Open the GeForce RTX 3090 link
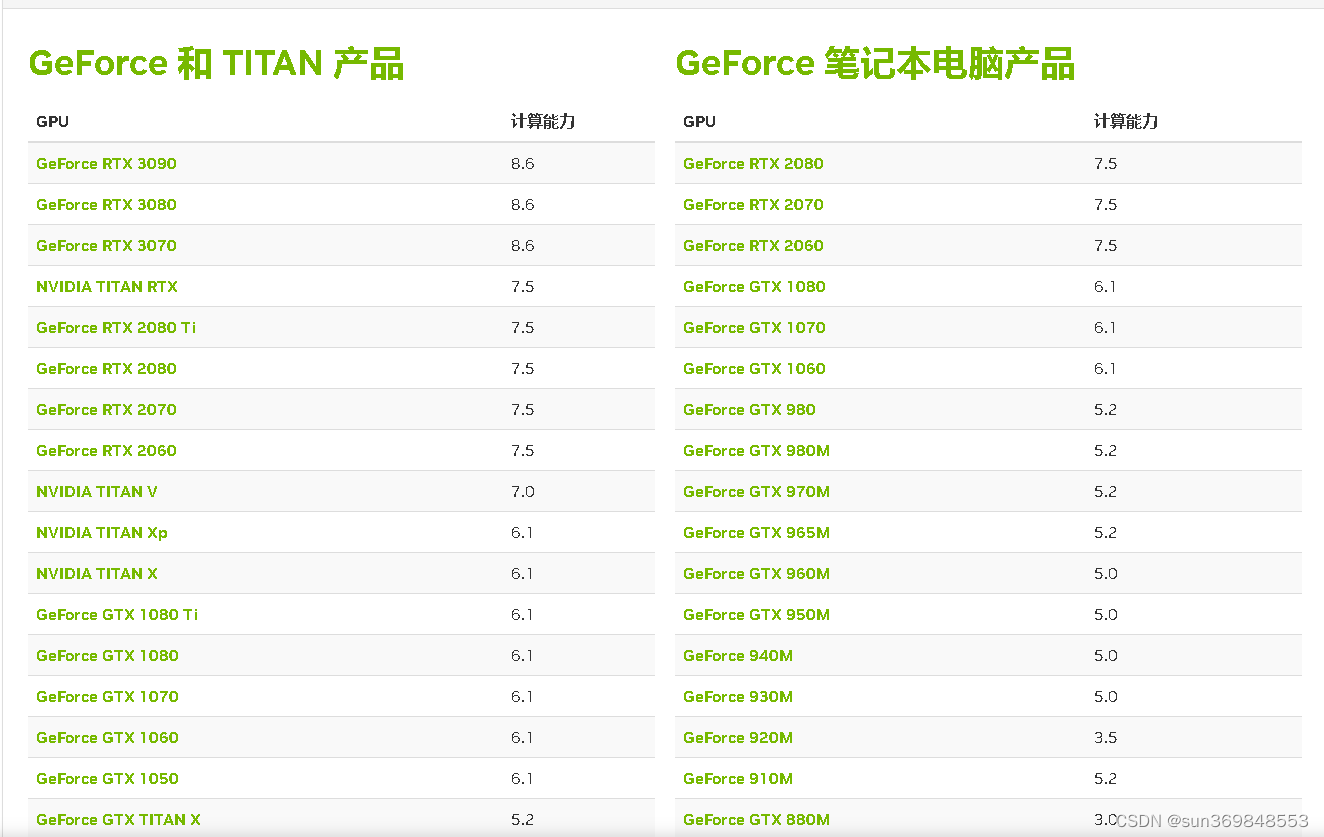The height and width of the screenshot is (837, 1324). tap(106, 163)
